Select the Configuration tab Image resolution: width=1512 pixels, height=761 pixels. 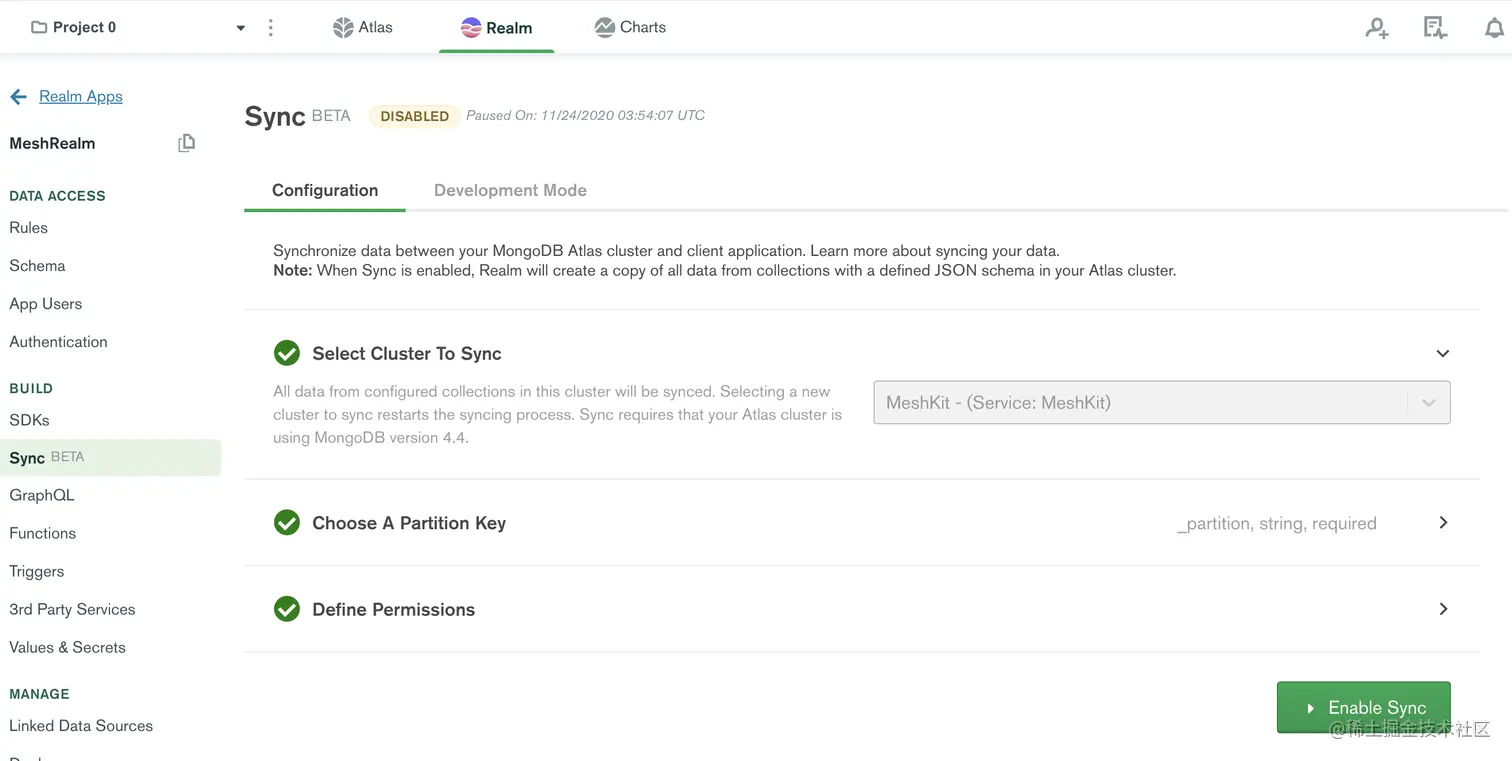pyautogui.click(x=325, y=190)
